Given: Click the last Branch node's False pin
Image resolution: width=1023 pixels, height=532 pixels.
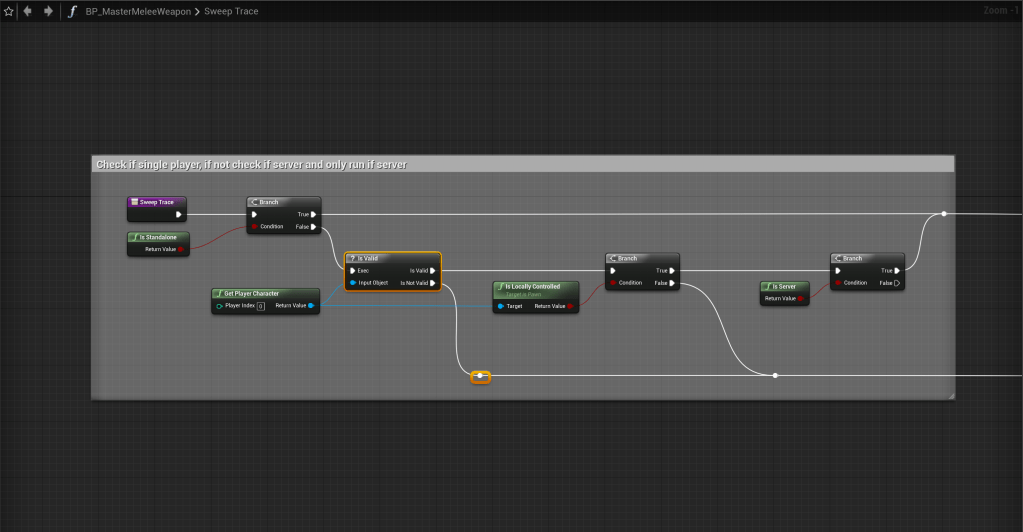Looking at the screenshot, I should [897, 283].
